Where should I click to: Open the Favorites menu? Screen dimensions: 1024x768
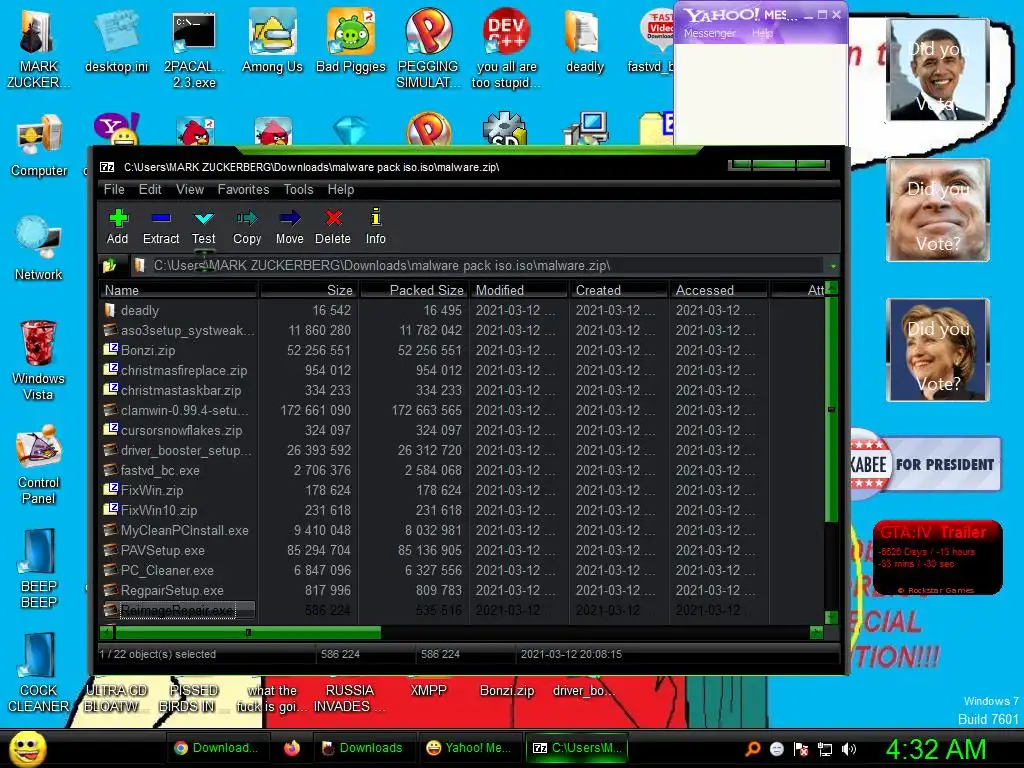pyautogui.click(x=244, y=189)
